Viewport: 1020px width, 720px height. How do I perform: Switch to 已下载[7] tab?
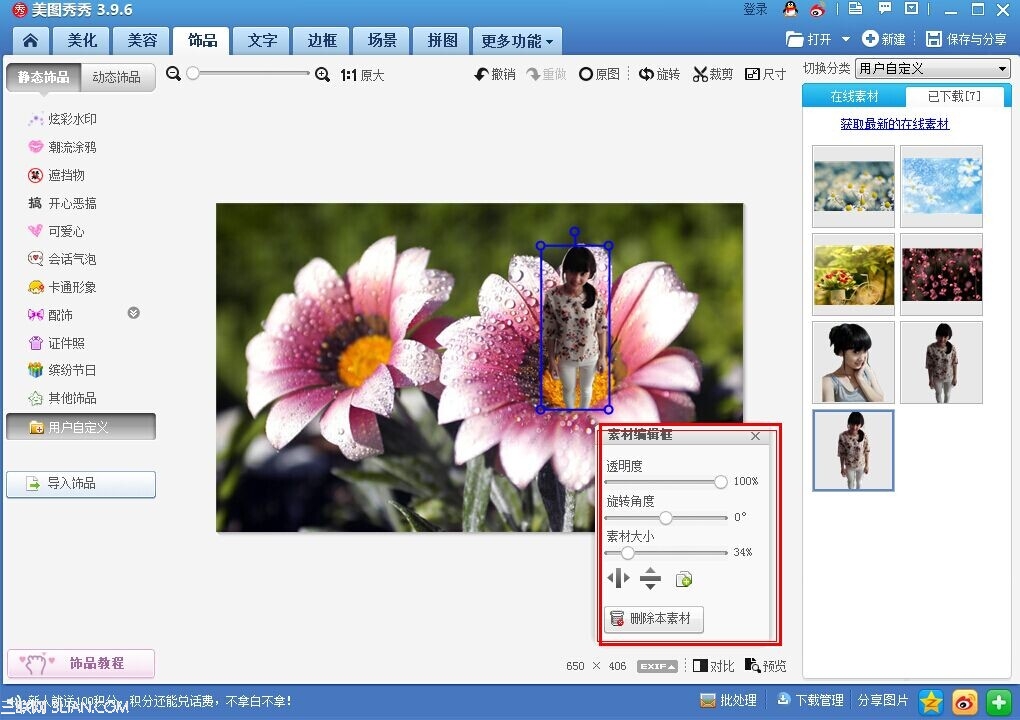tap(954, 96)
